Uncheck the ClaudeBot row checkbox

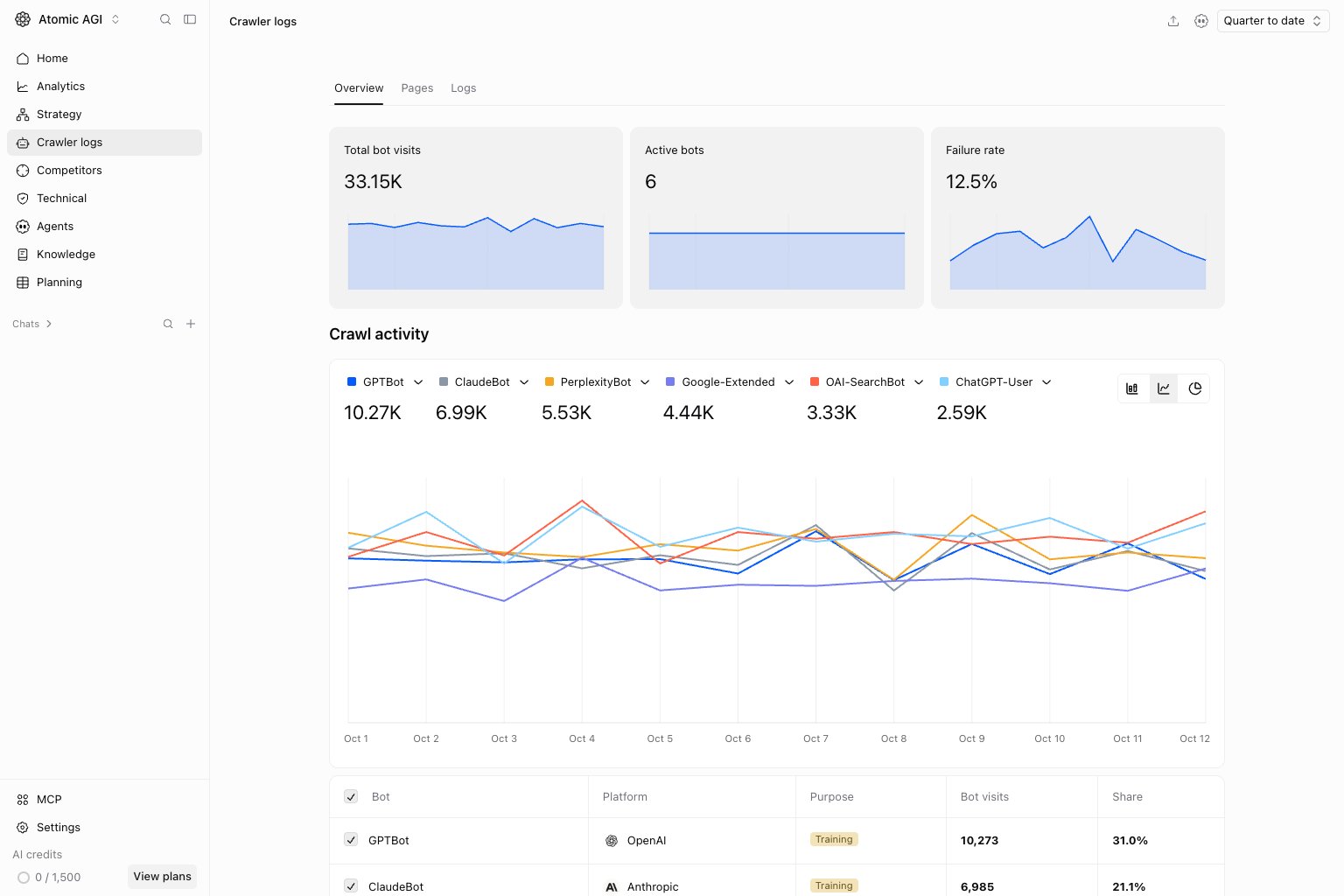pyautogui.click(x=351, y=886)
